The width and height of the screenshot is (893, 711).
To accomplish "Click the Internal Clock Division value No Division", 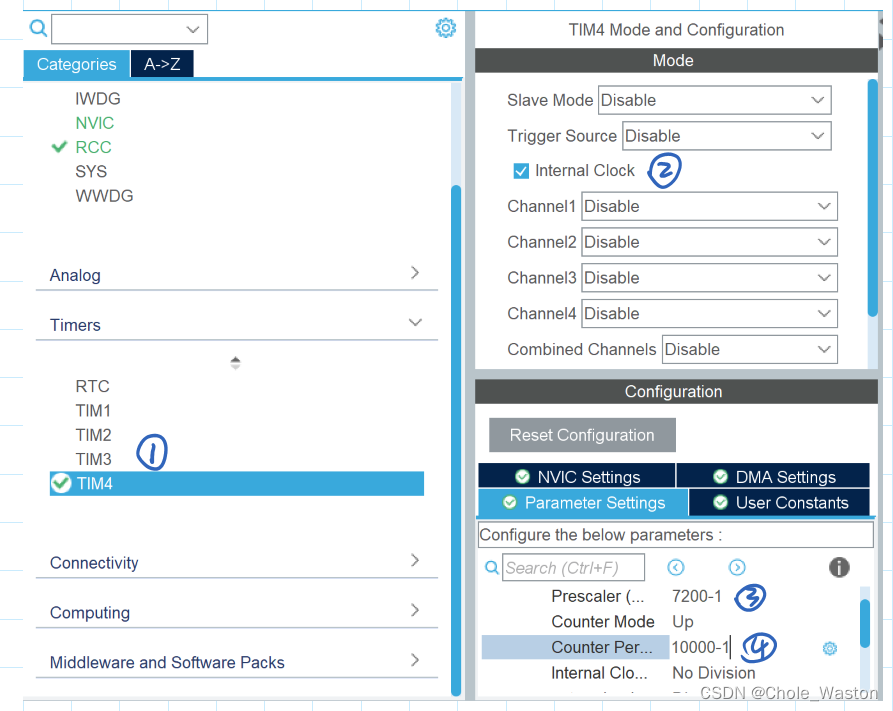I will click(714, 673).
